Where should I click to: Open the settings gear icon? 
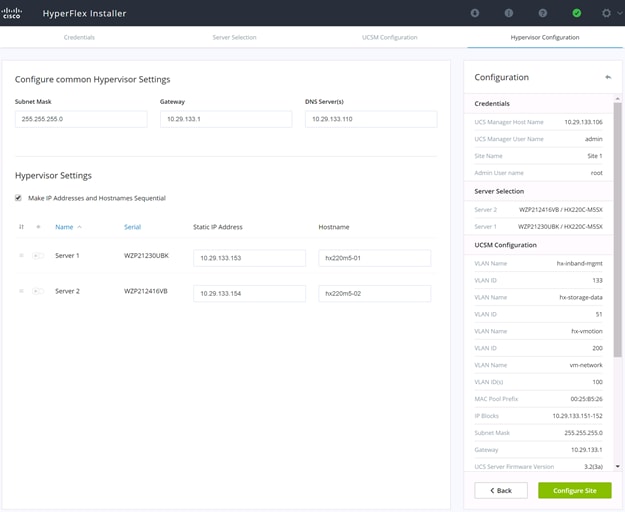pos(606,13)
